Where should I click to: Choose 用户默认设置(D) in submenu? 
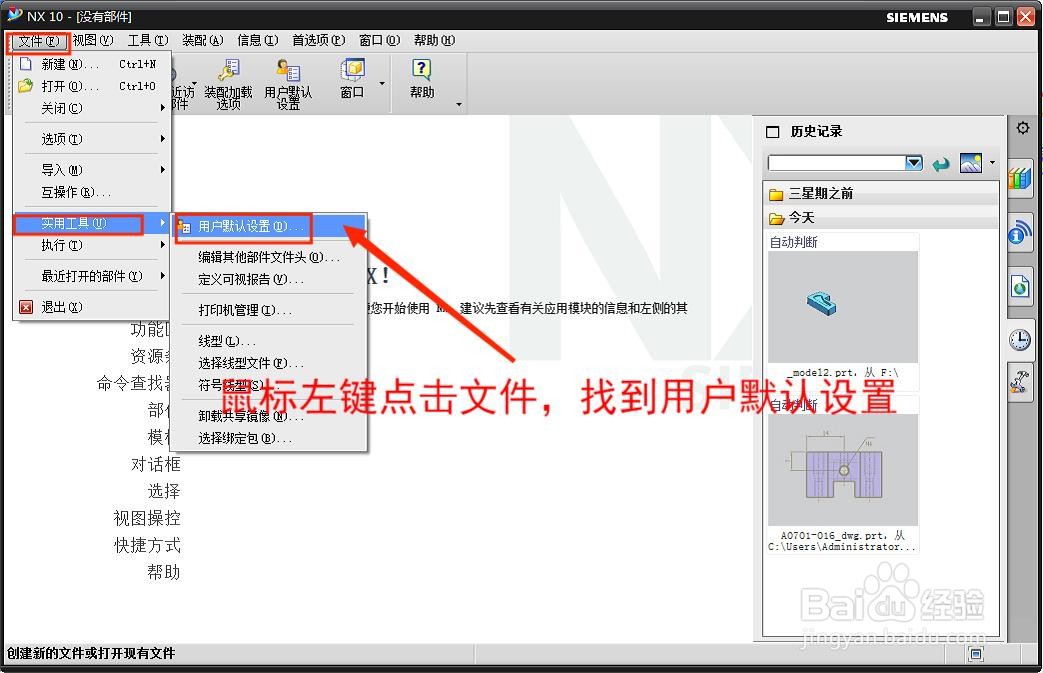(269, 226)
